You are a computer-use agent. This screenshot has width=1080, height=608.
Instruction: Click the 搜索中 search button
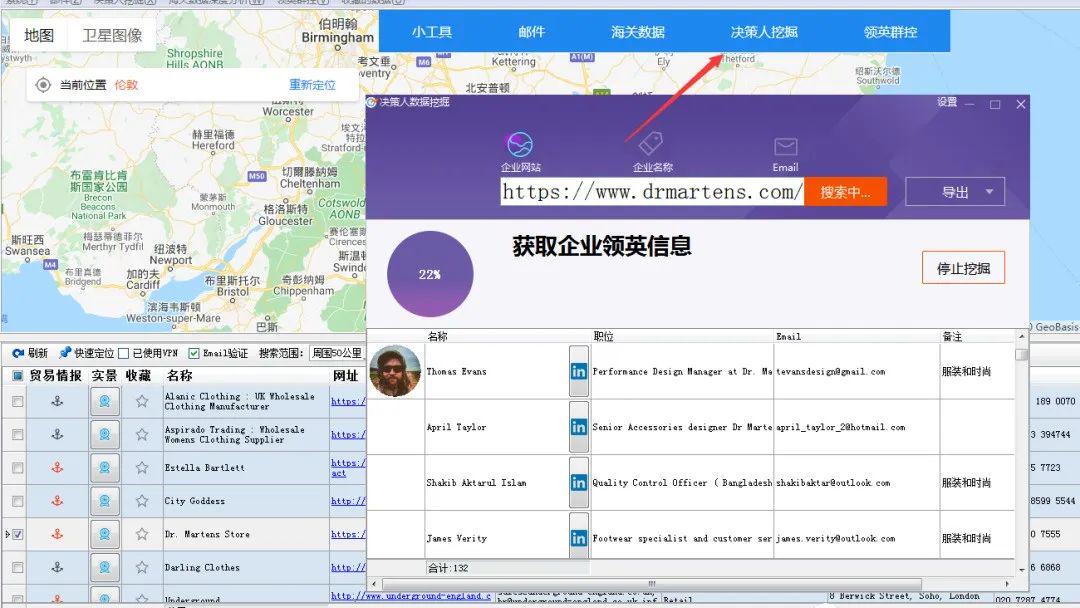845,192
